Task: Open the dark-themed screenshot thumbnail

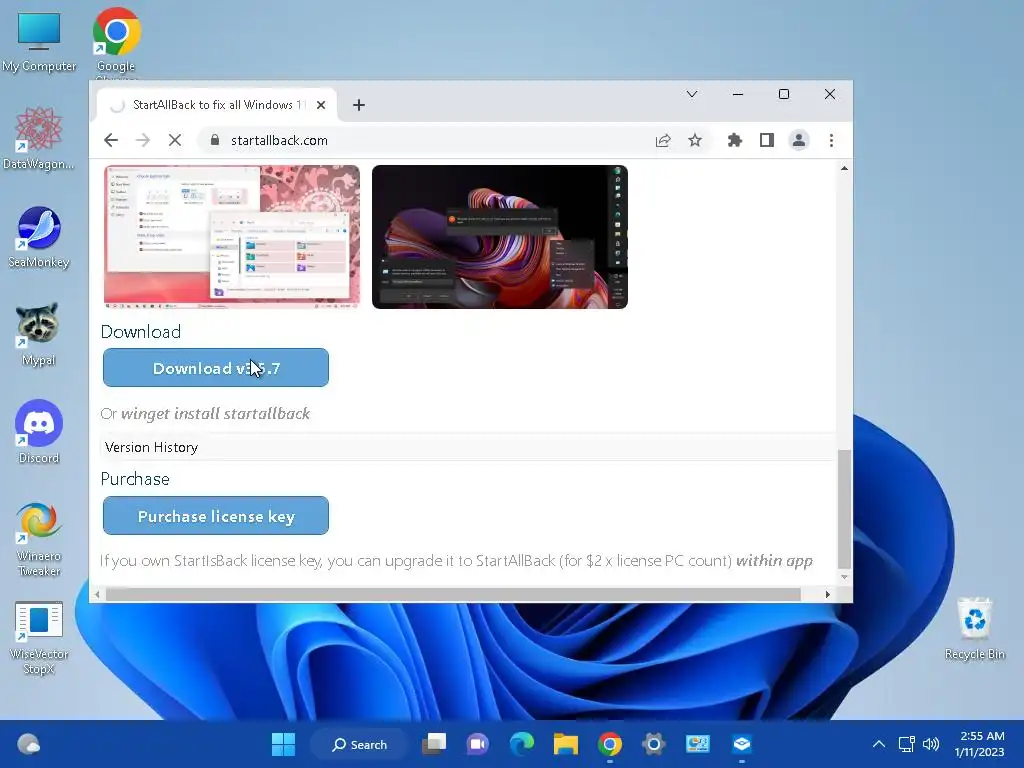Action: coord(500,236)
